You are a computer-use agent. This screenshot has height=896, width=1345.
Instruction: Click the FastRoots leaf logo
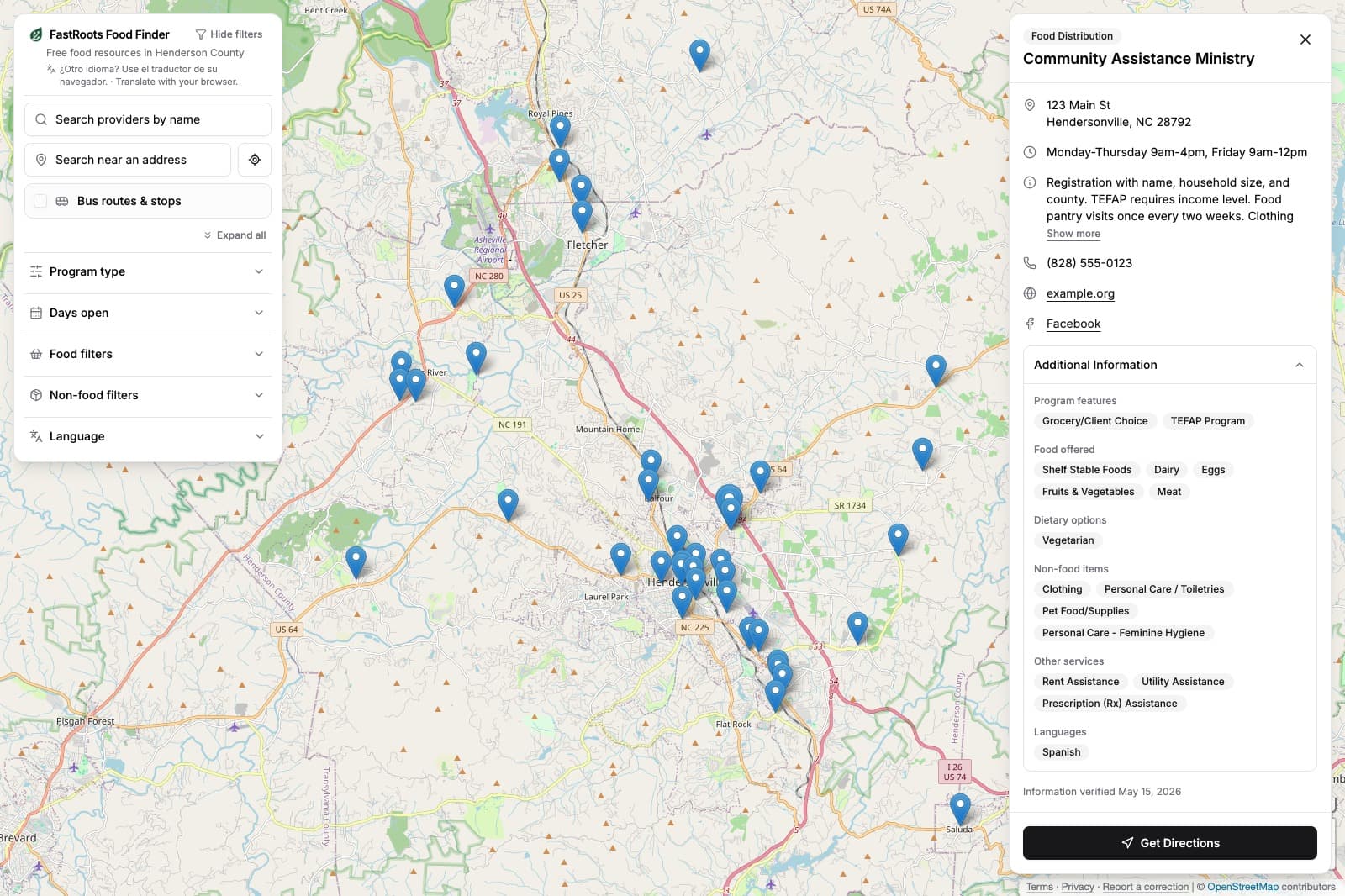pos(36,34)
